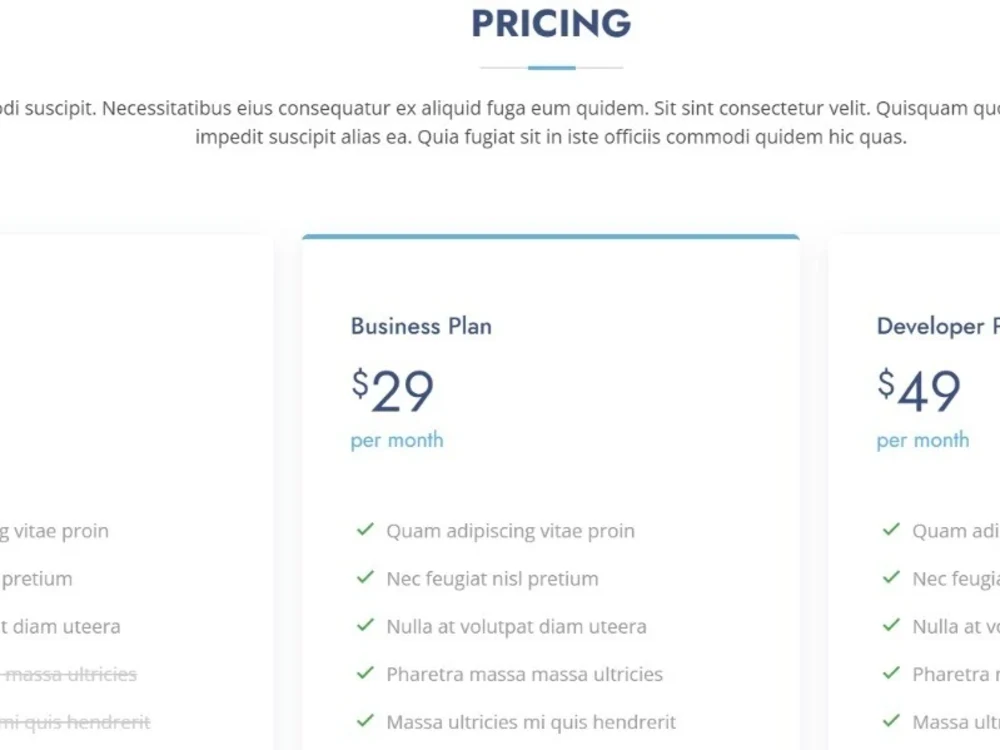Click Developer Plan's 'Pharetra' checkmark icon
Viewport: 1000px width, 750px height.
coord(891,673)
